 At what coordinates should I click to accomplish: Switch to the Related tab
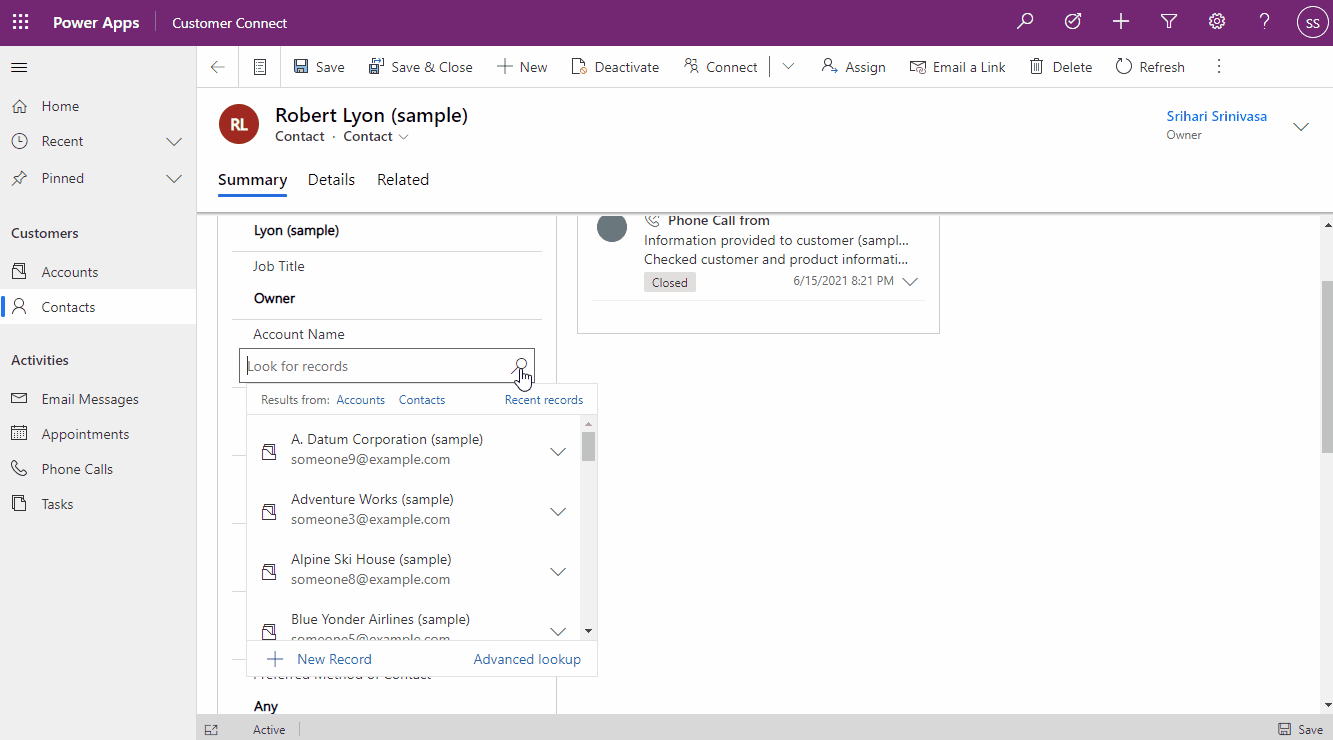403,180
